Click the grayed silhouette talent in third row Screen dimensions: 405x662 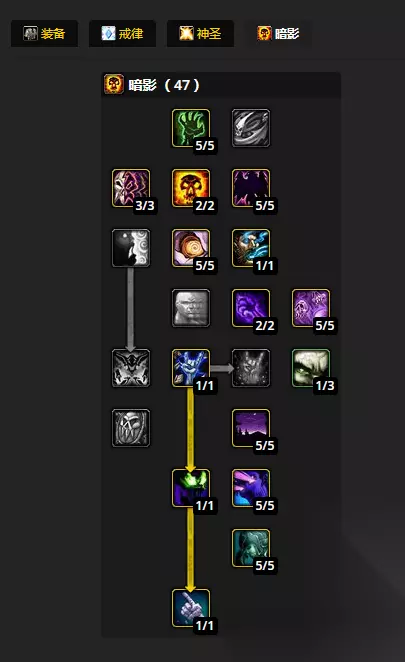click(x=131, y=248)
